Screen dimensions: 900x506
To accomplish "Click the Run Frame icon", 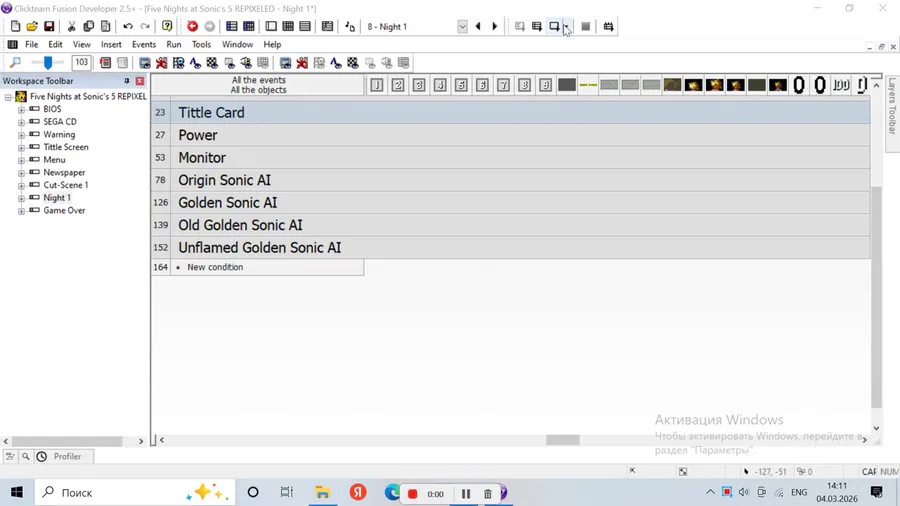I will click(x=554, y=26).
